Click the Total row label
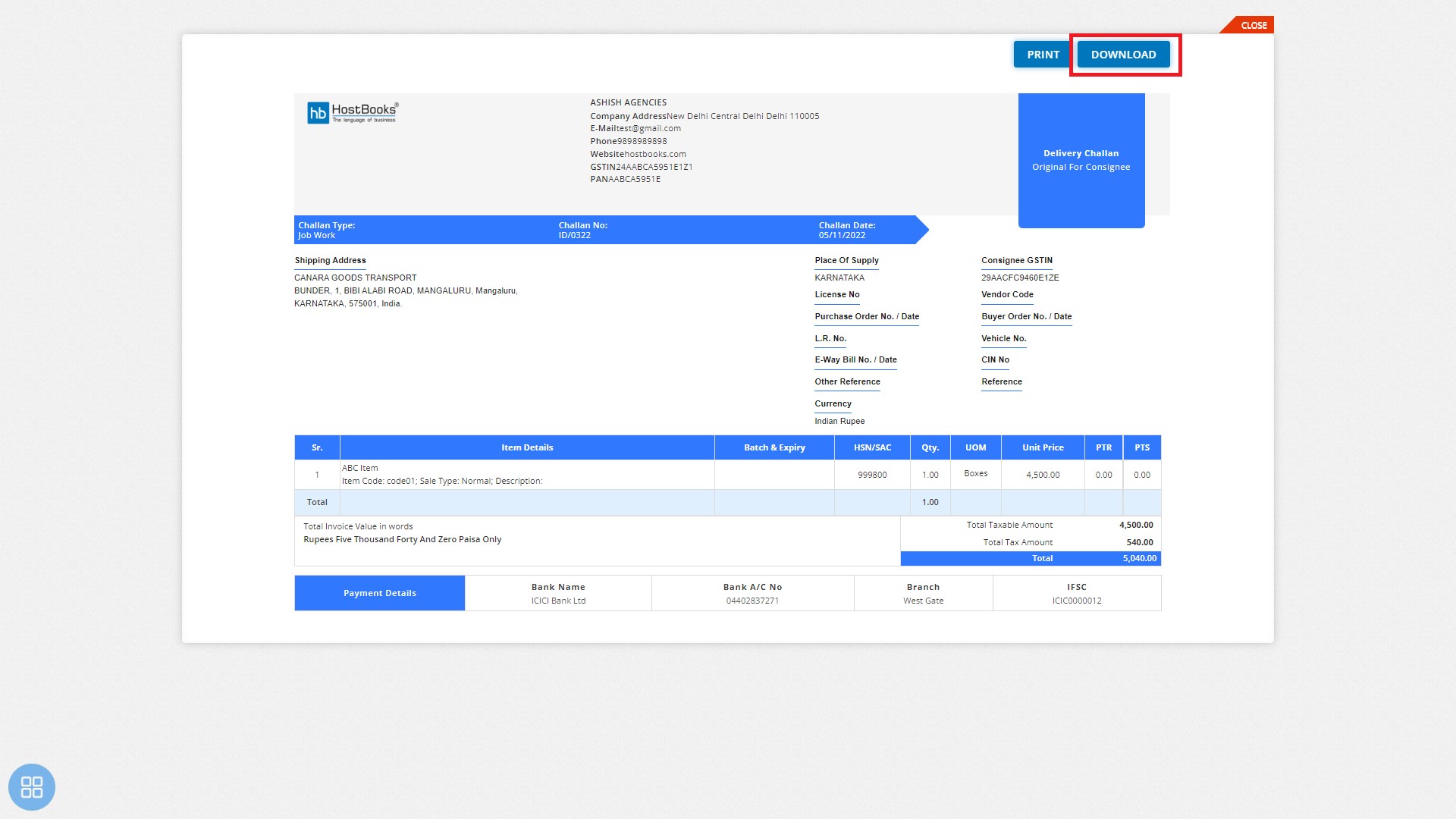 pyautogui.click(x=317, y=502)
